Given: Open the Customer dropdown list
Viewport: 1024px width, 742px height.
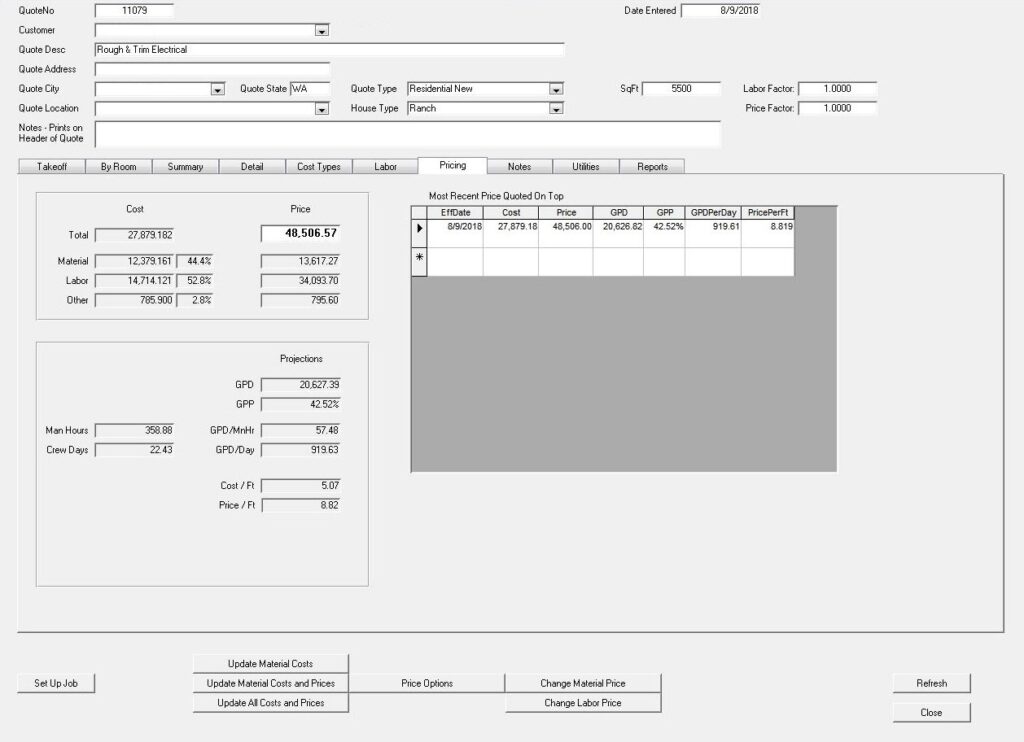Looking at the screenshot, I should (x=322, y=31).
